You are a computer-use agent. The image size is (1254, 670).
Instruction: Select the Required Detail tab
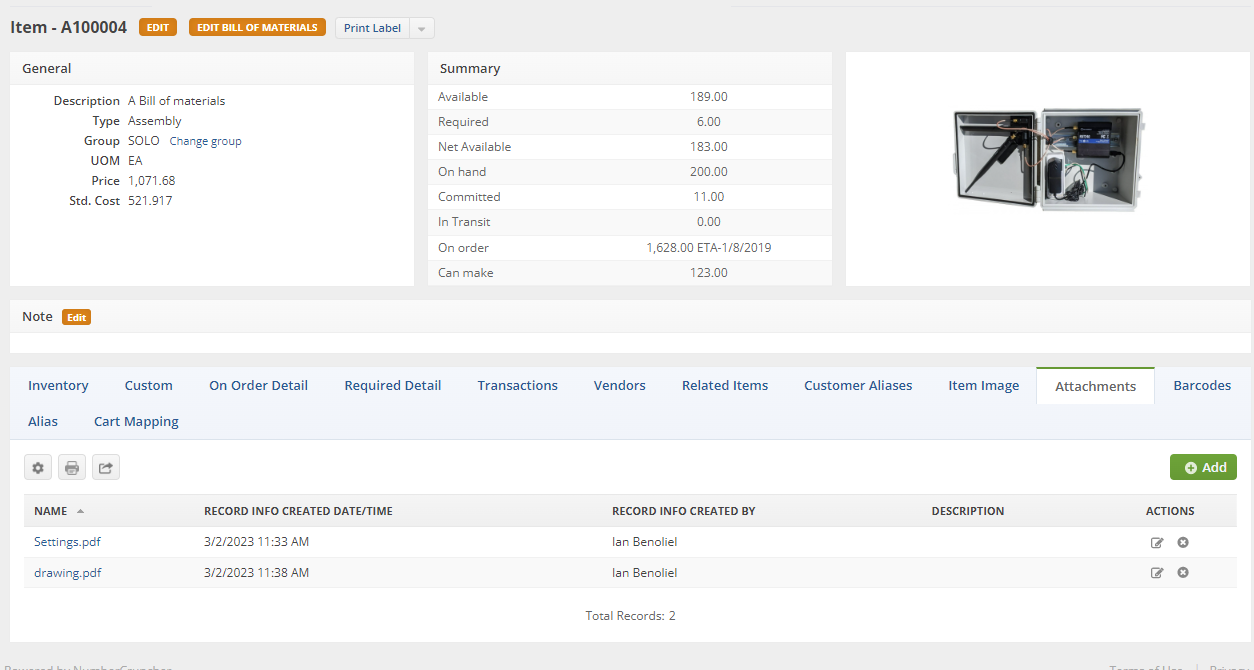393,385
